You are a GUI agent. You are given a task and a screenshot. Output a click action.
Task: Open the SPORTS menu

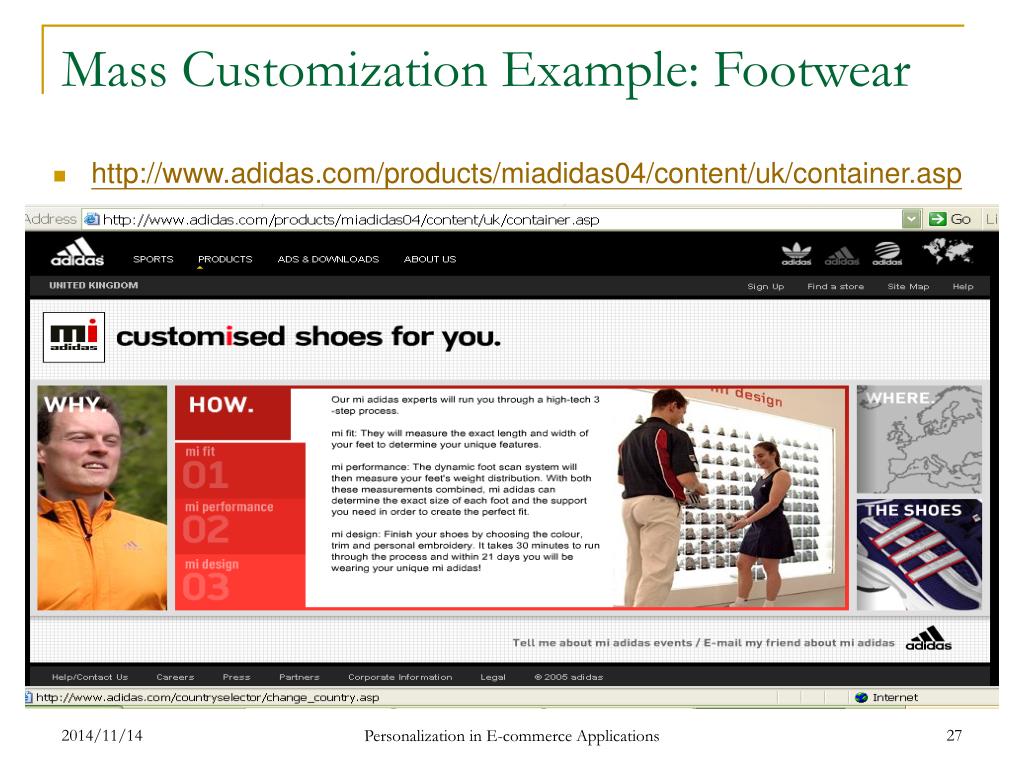pyautogui.click(x=153, y=259)
